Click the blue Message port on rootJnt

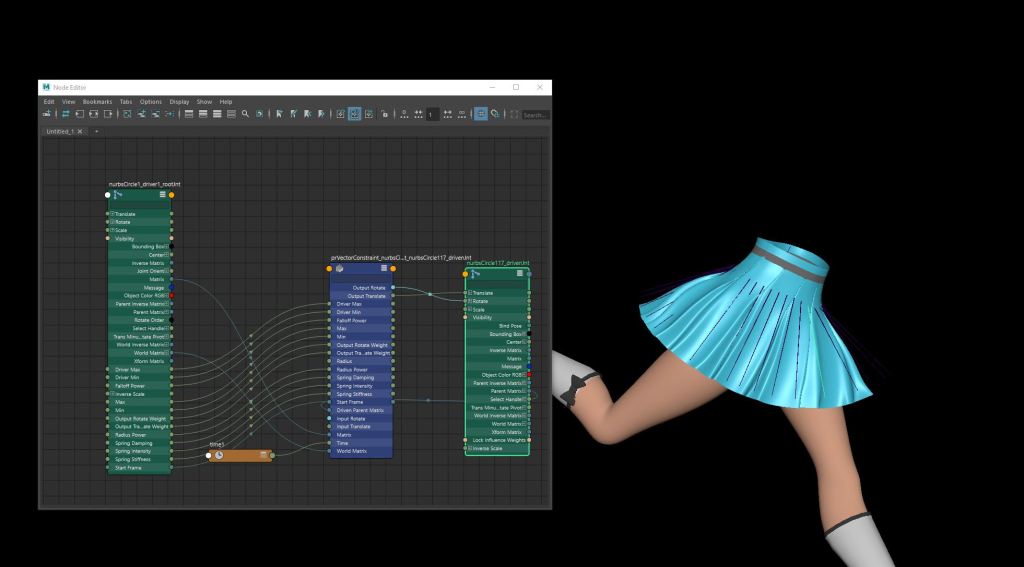pyautogui.click(x=172, y=287)
